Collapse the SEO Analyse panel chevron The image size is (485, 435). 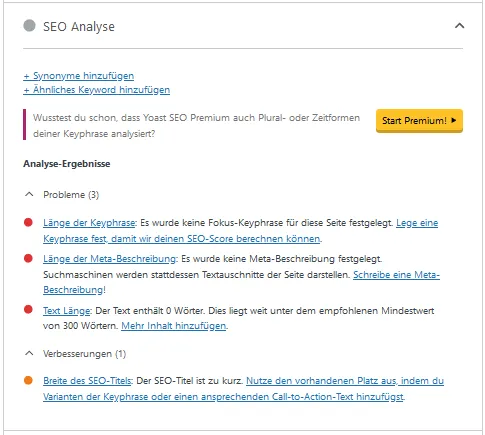click(x=459, y=26)
